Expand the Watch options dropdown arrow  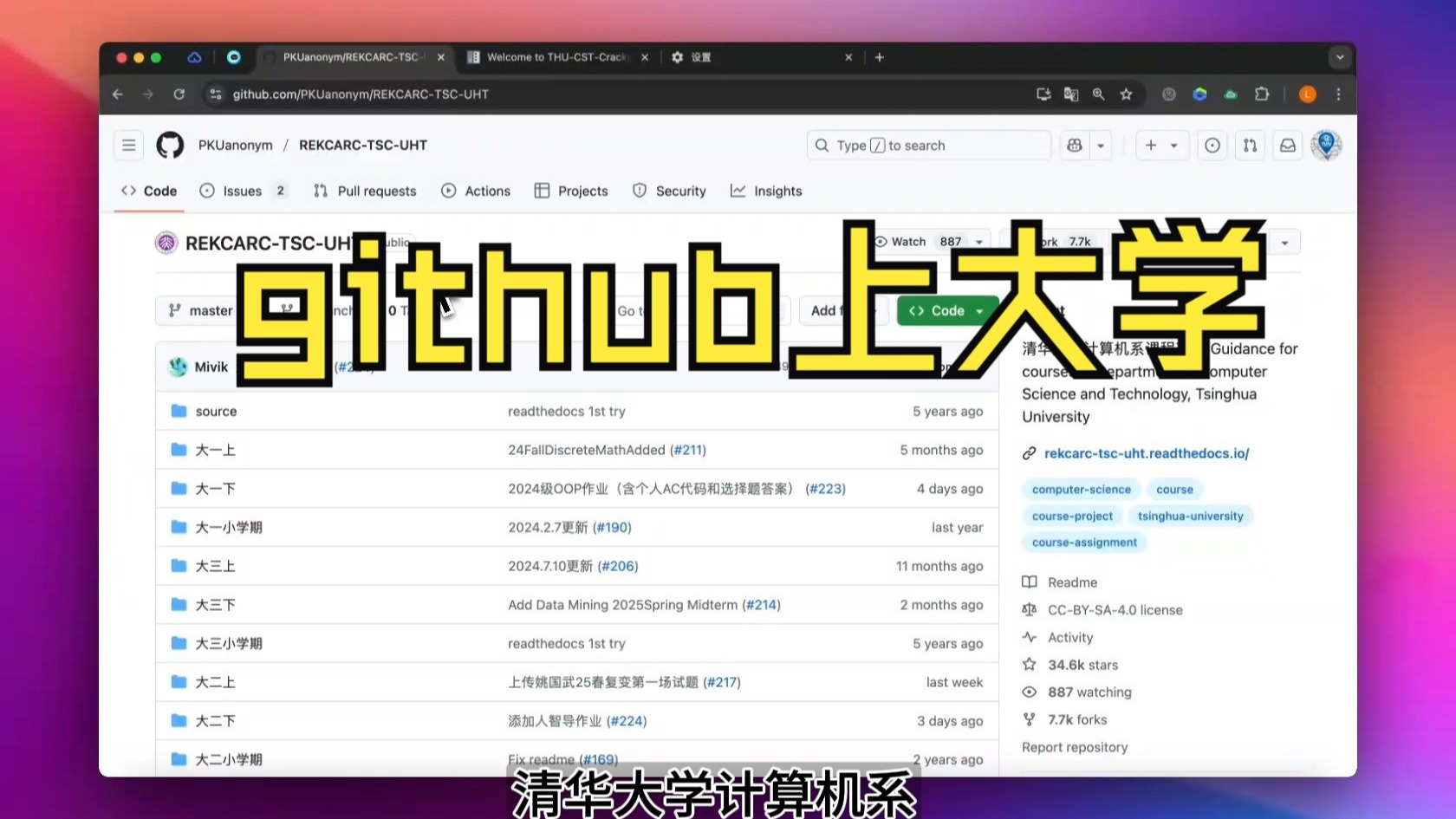click(979, 242)
